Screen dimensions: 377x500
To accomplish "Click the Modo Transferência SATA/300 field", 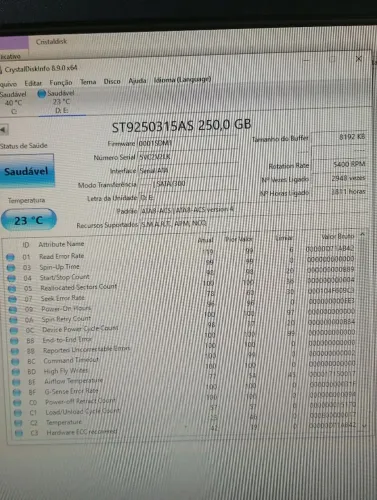I will tap(188, 184).
